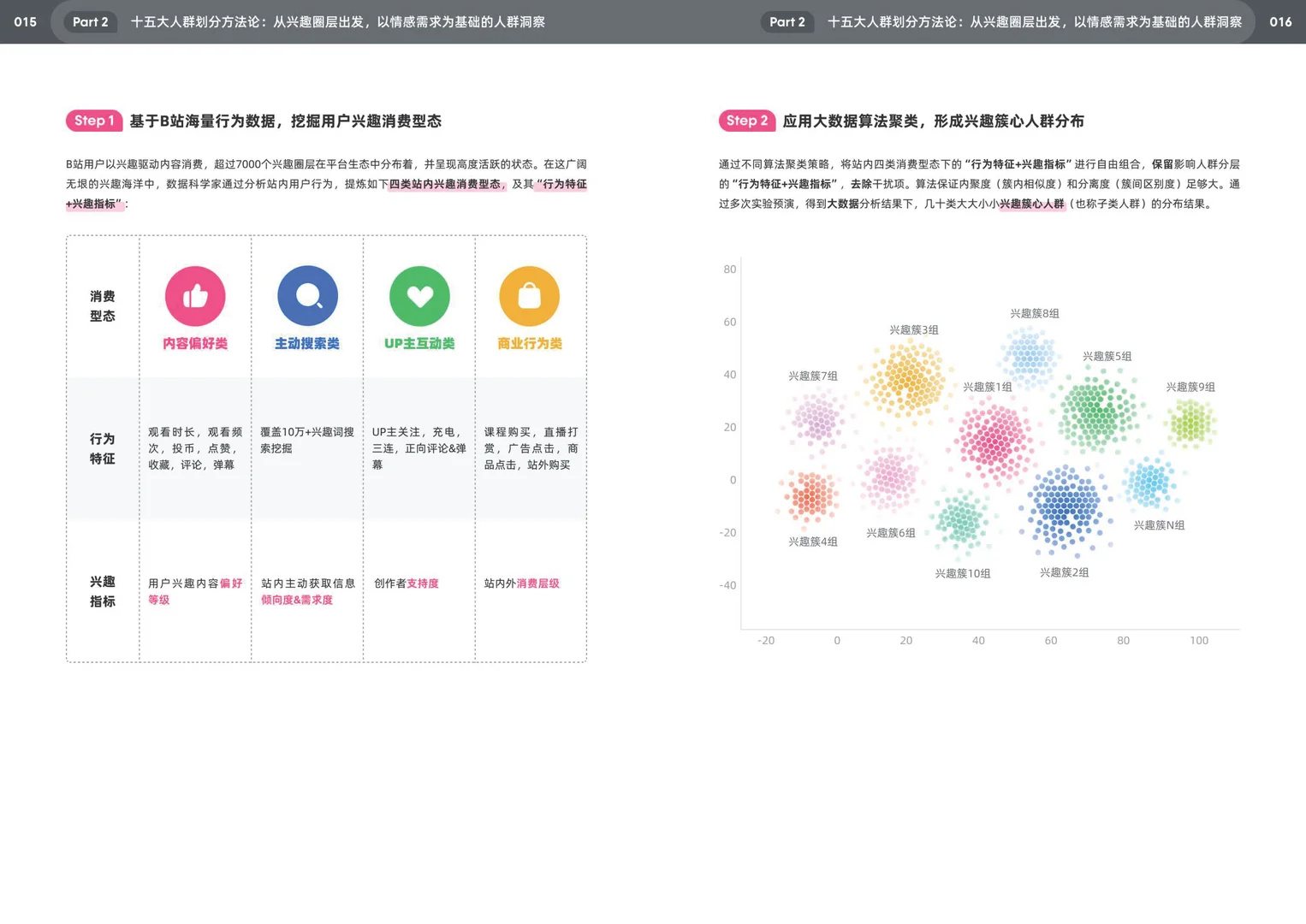Click the highlighted term 兴趣簇心人群

(x=1034, y=204)
